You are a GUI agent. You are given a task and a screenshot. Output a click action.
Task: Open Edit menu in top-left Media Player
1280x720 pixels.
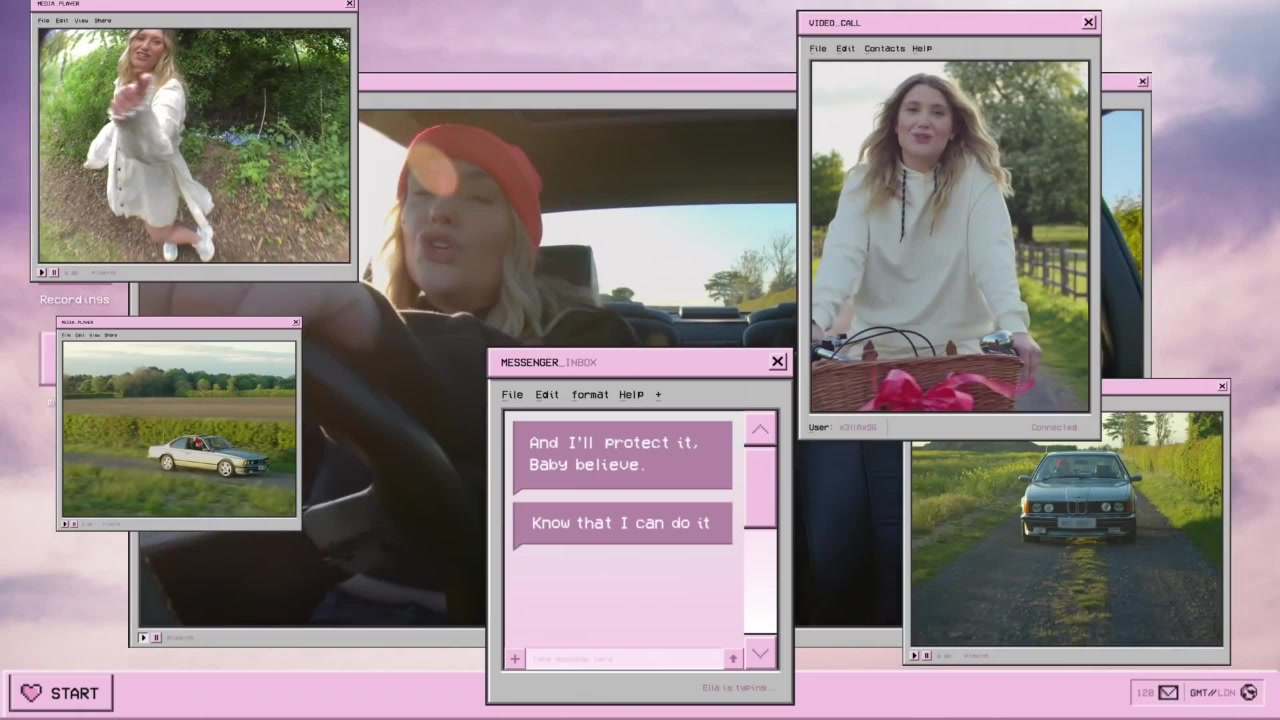tap(62, 20)
